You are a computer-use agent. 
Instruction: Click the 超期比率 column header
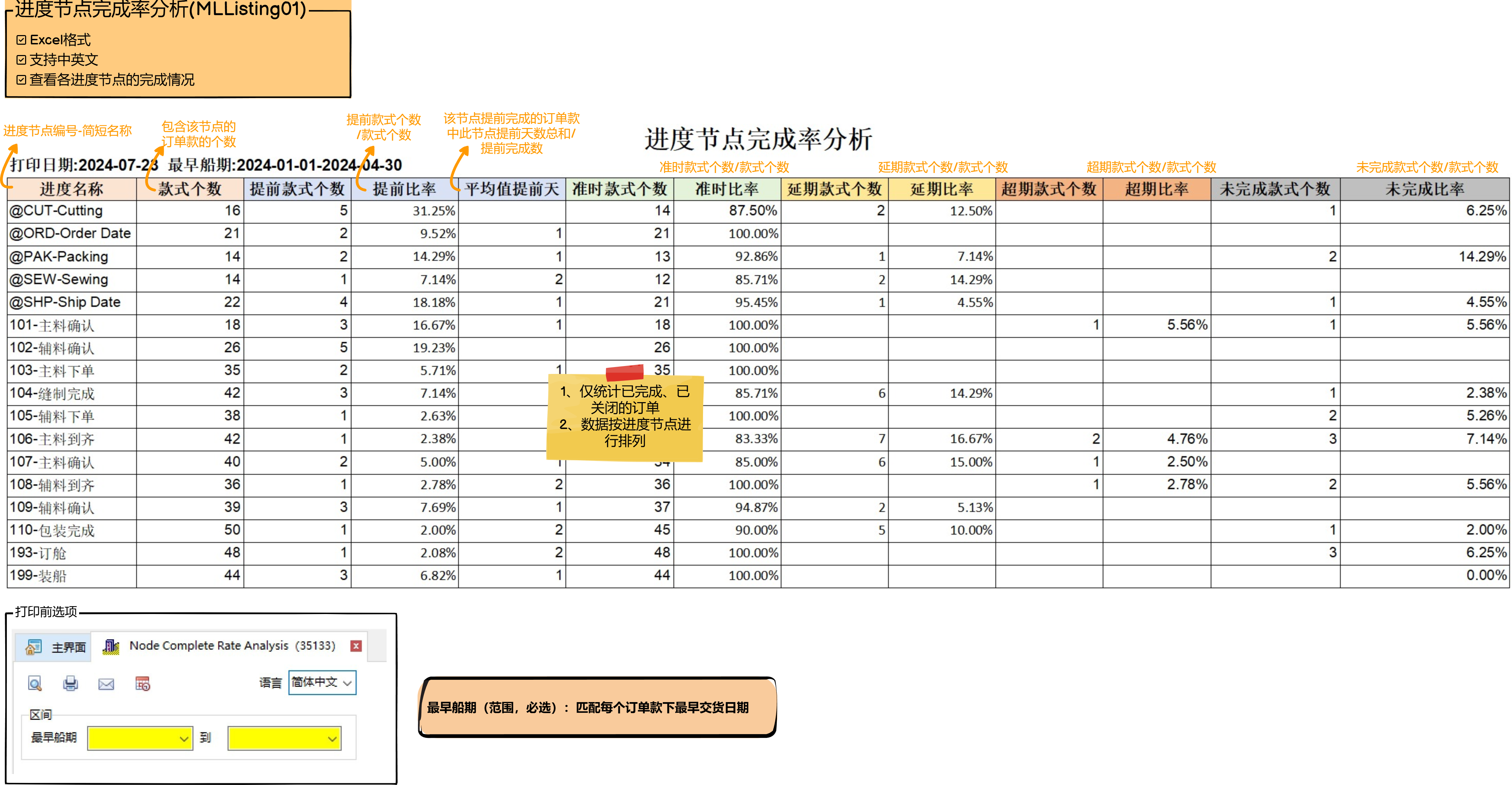pos(1157,189)
